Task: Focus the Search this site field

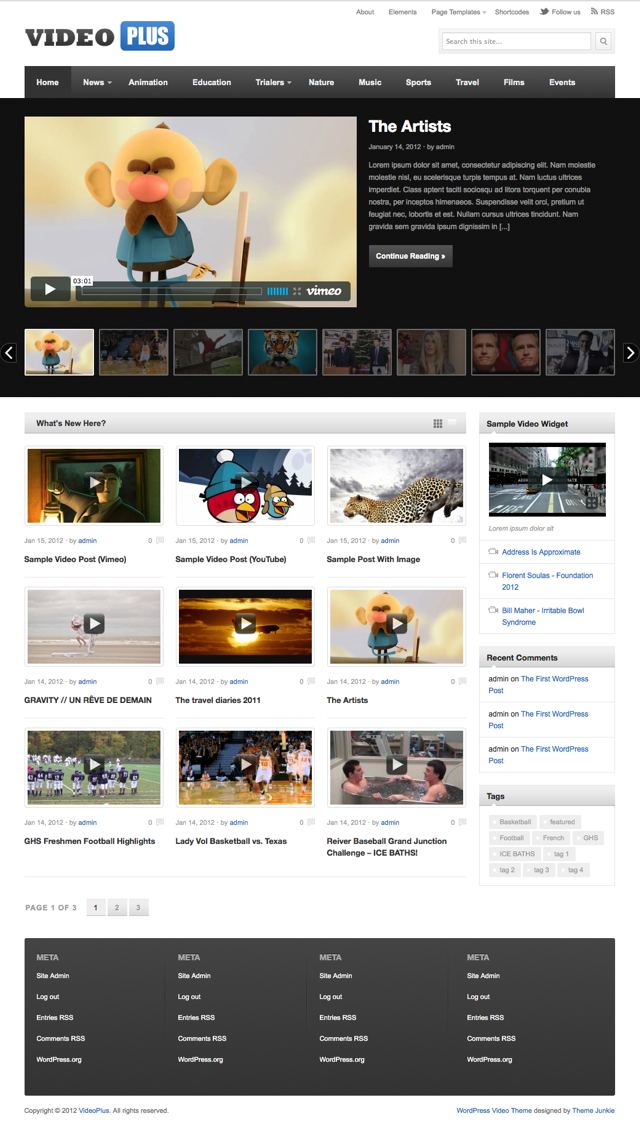Action: click(516, 42)
